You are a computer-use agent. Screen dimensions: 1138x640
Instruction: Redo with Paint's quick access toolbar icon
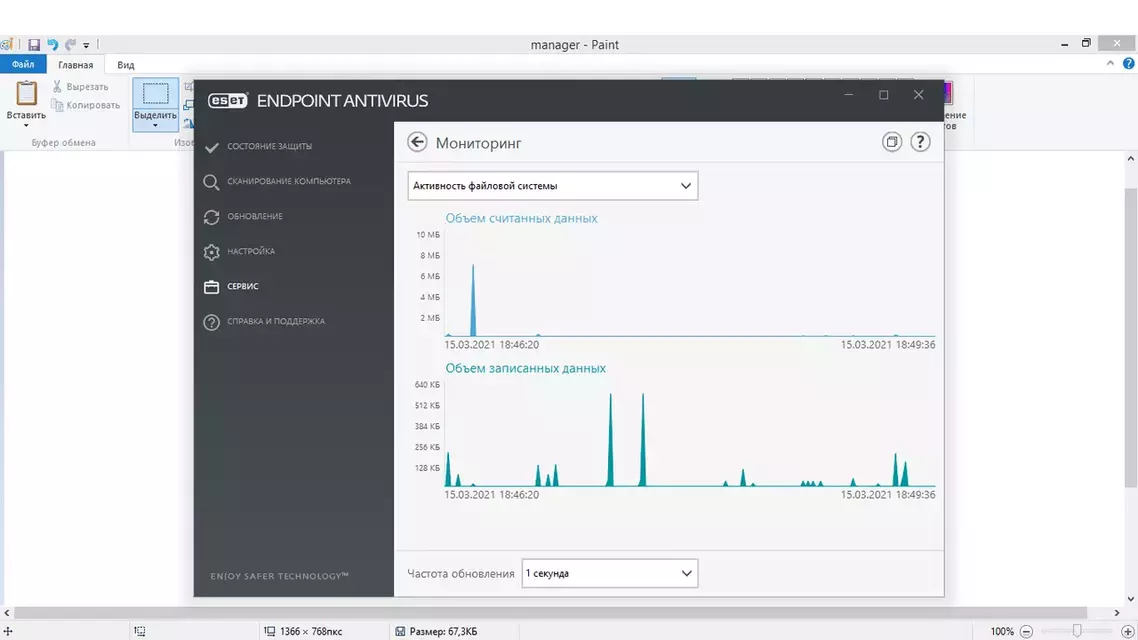[x=70, y=45]
